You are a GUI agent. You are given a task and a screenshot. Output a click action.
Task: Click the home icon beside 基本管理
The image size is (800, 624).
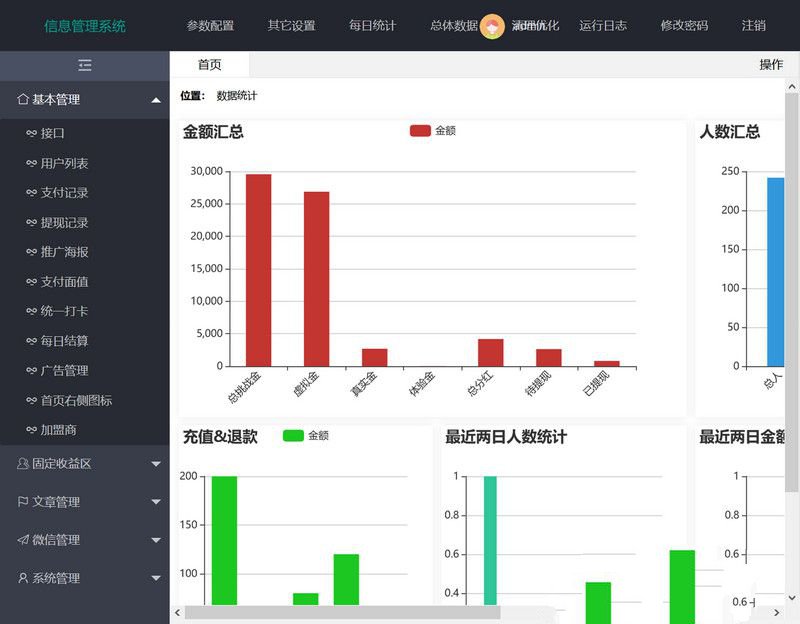tap(22, 100)
